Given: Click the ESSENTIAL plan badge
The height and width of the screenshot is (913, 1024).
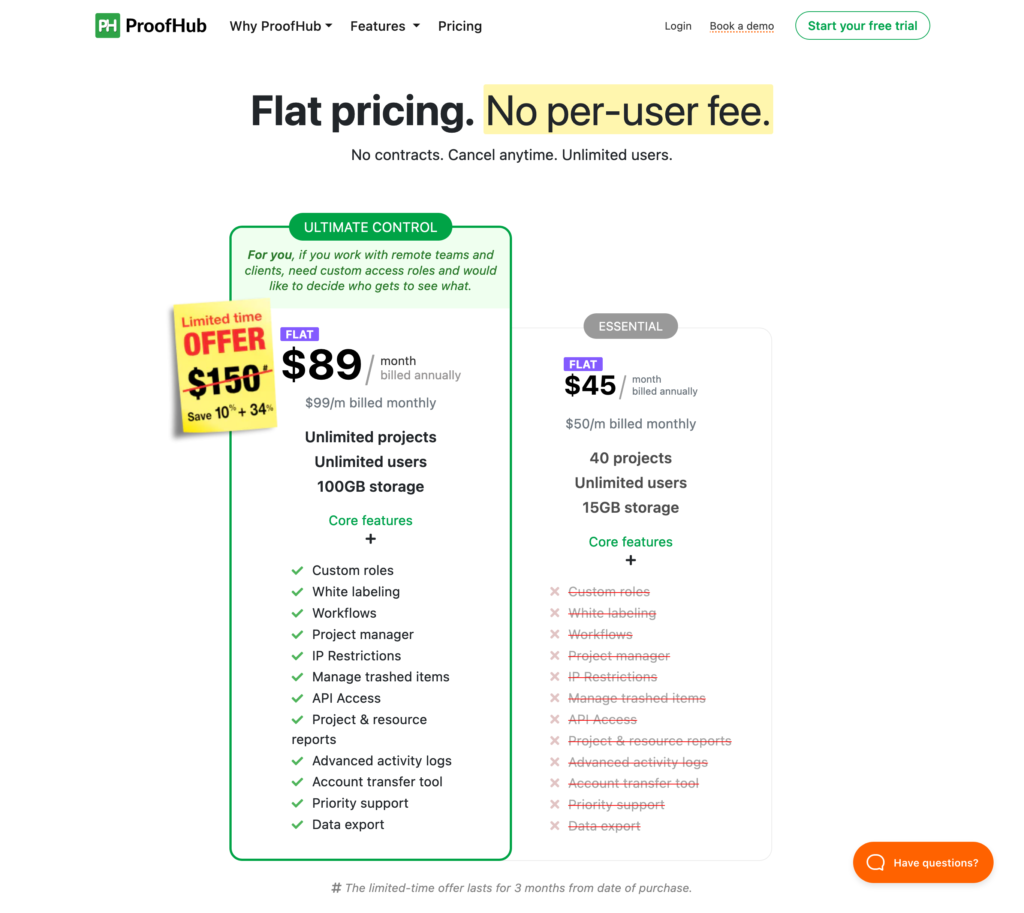Looking at the screenshot, I should pyautogui.click(x=630, y=326).
